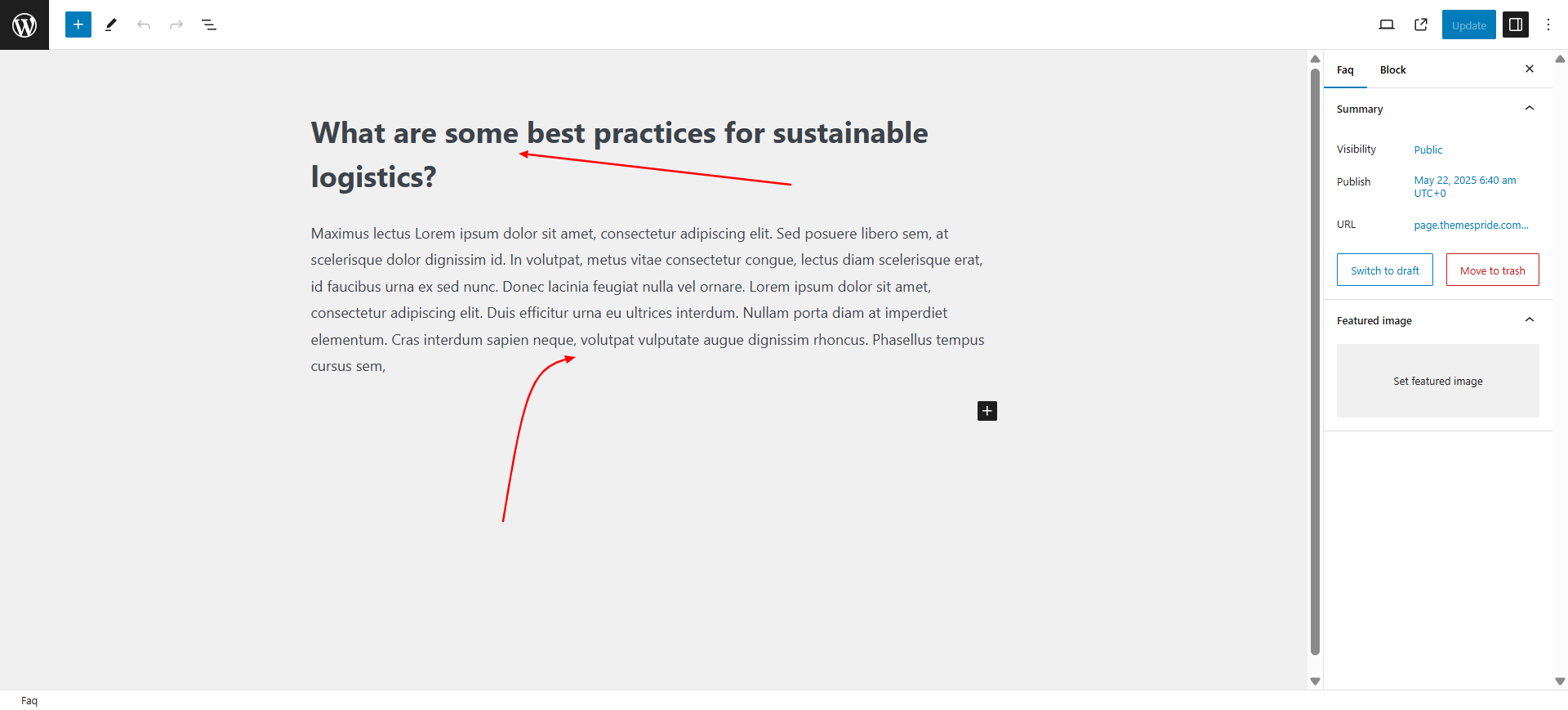Click the Update button

(1469, 25)
